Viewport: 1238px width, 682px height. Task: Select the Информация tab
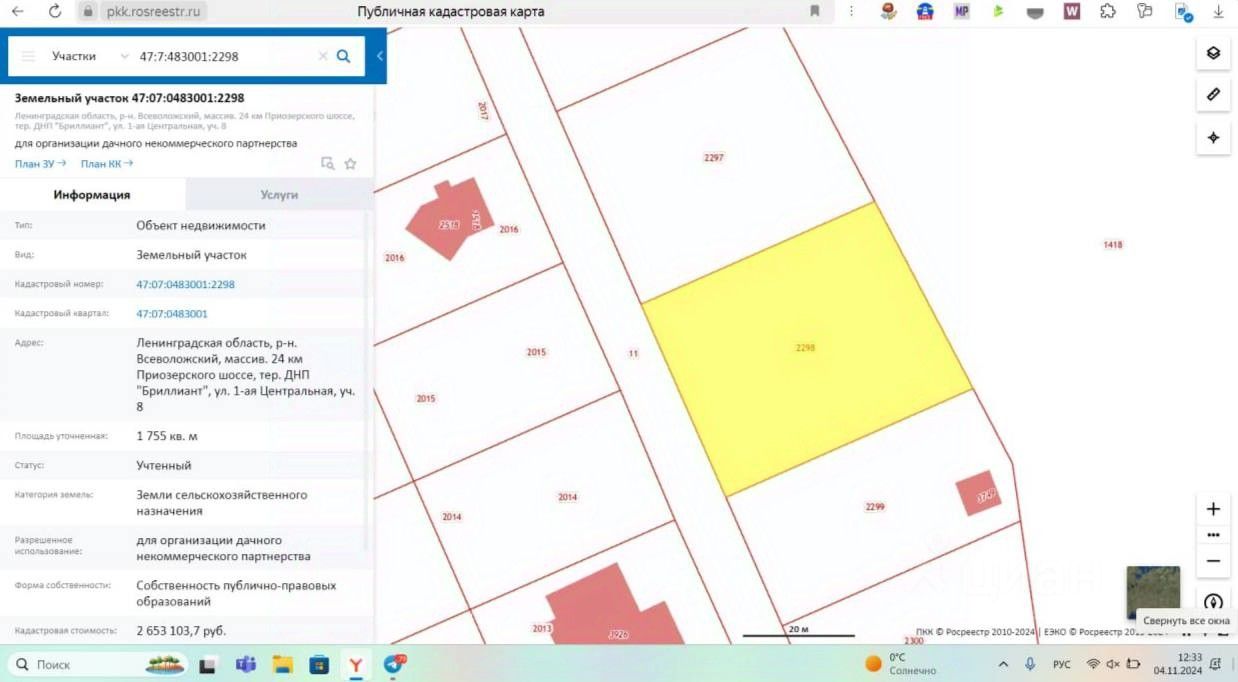pos(92,195)
